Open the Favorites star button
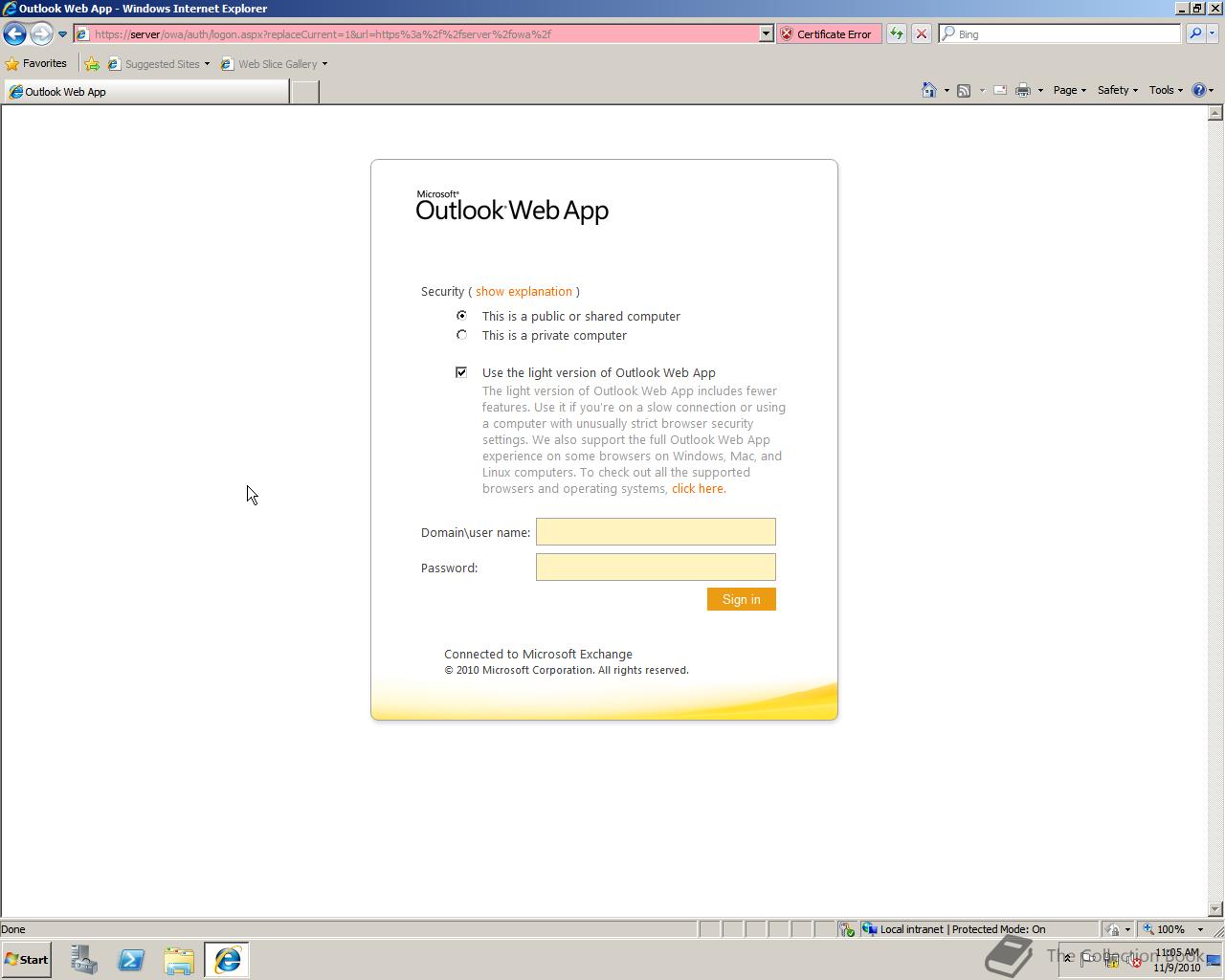Image resolution: width=1225 pixels, height=980 pixels. coord(36,64)
